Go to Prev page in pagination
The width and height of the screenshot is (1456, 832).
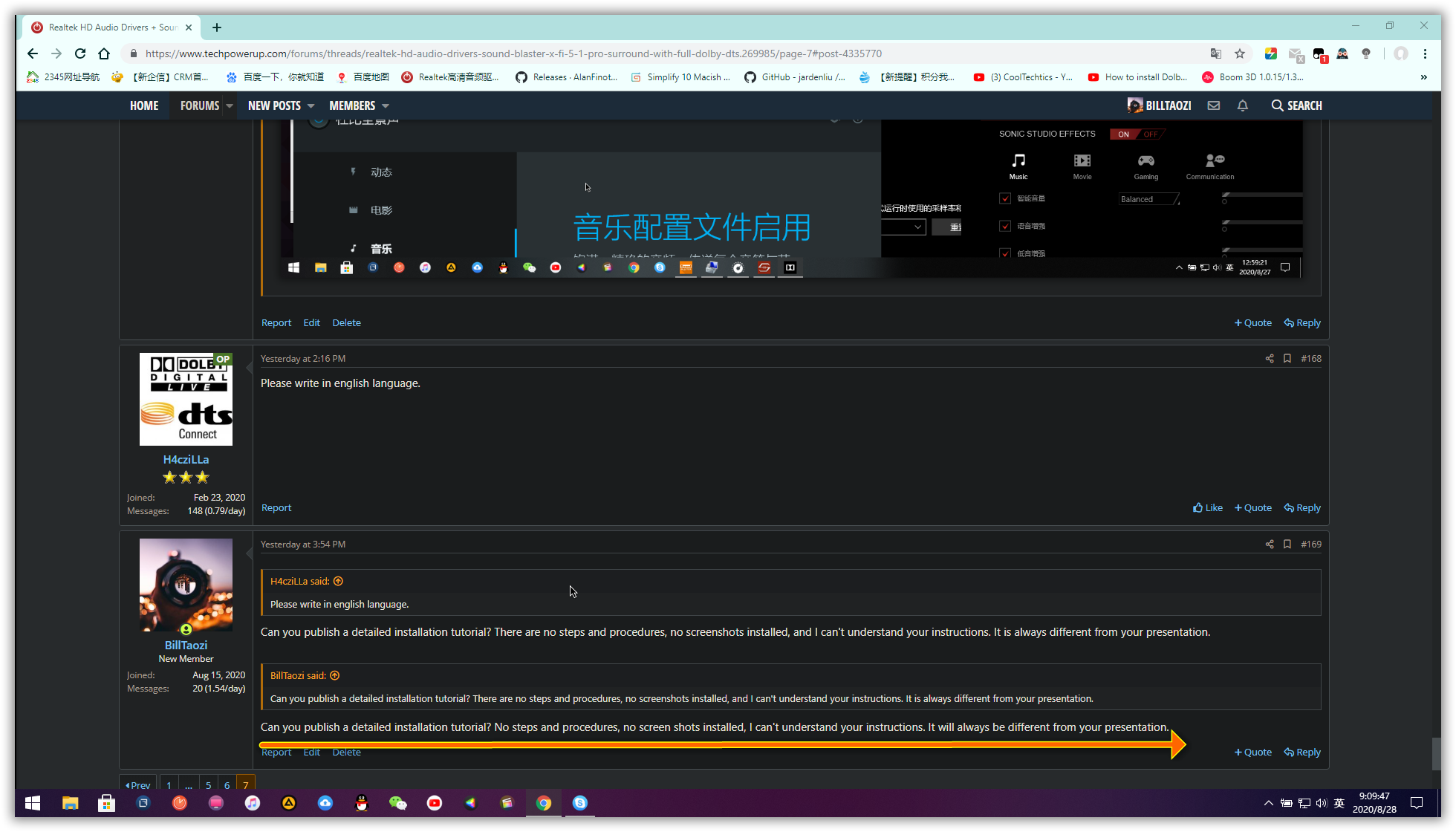point(138,784)
